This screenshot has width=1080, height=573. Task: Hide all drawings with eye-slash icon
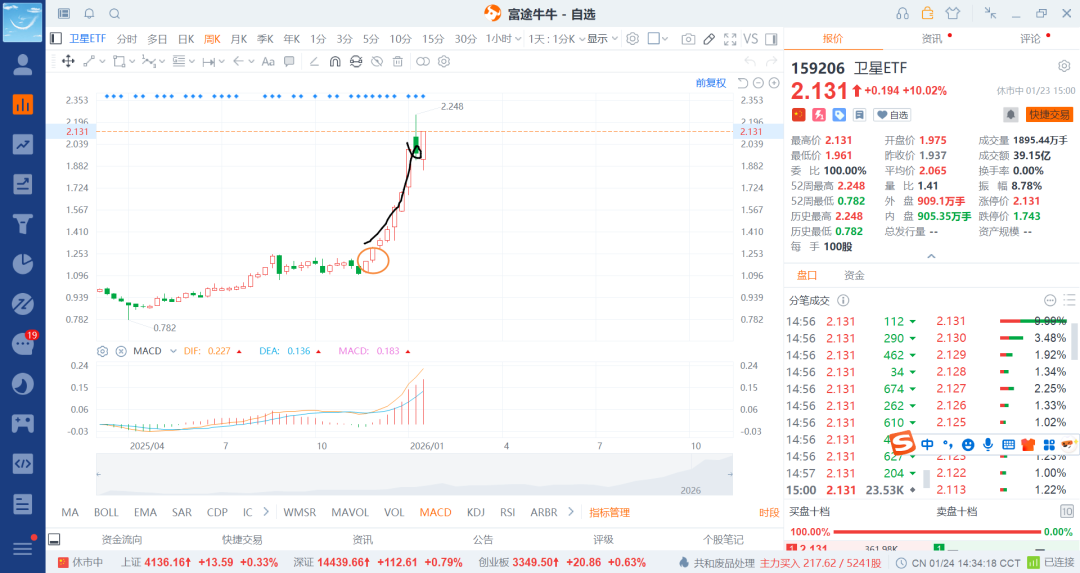(377, 61)
